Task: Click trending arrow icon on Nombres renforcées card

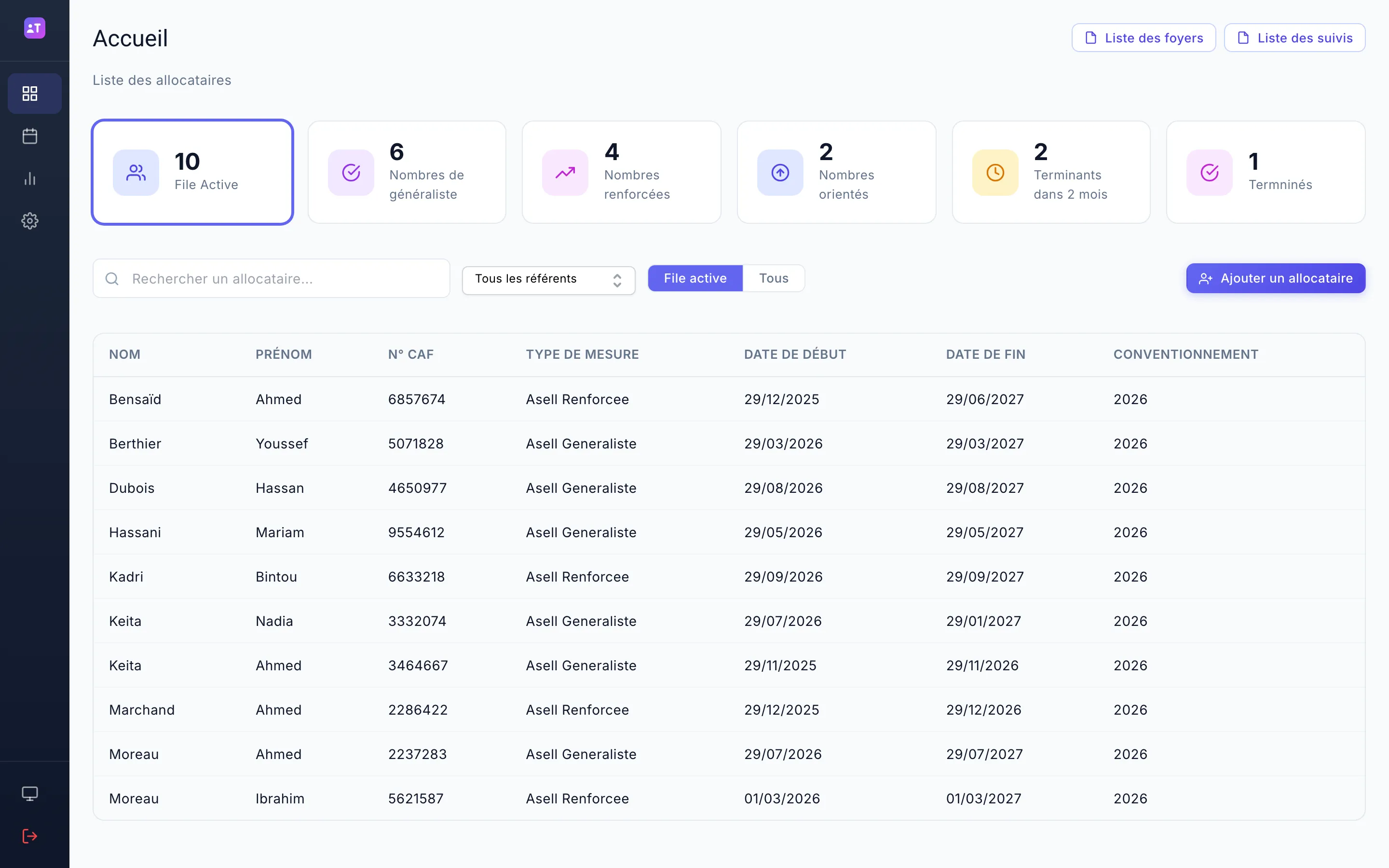Action: [x=565, y=173]
